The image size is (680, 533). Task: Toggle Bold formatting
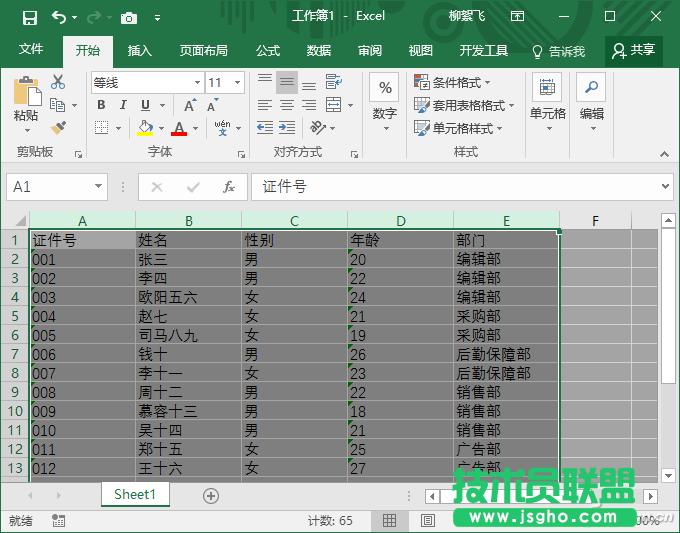[101, 105]
